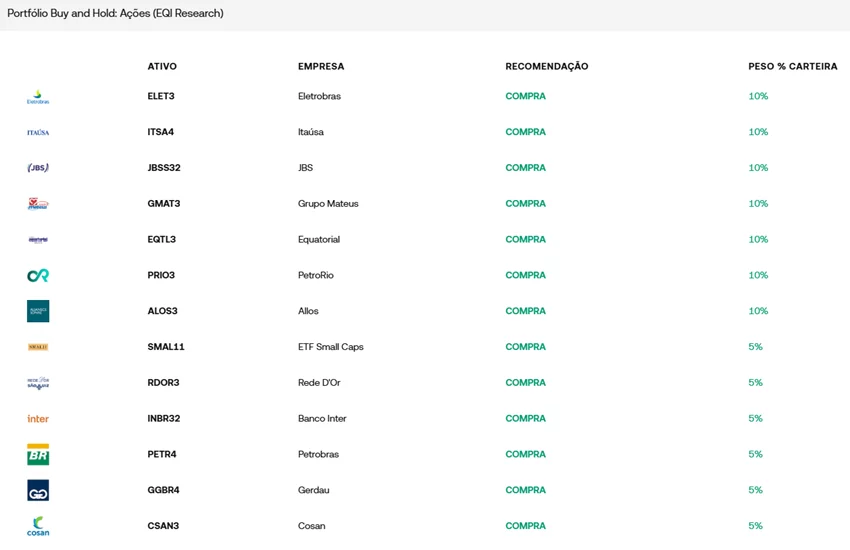The width and height of the screenshot is (850, 550).
Task: Click the Petrobras BR logo
Action: (38, 455)
